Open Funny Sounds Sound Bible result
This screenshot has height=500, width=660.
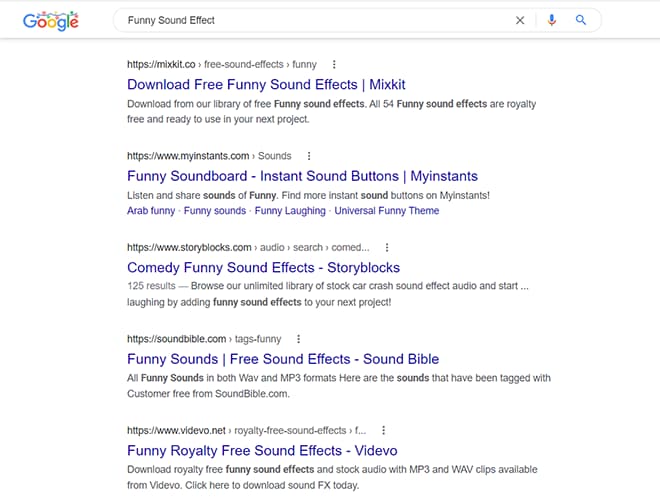pyautogui.click(x=283, y=359)
